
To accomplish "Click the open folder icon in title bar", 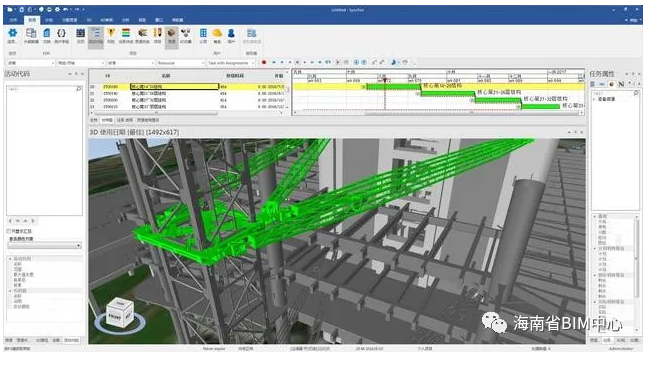I will click(x=9, y=9).
